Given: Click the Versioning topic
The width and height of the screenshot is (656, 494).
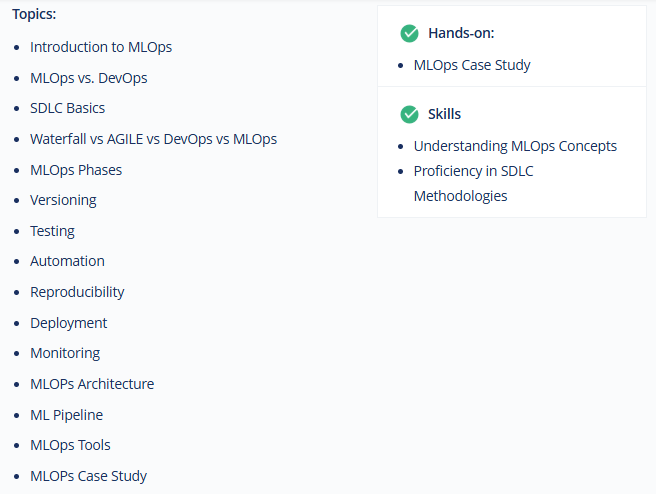Looking at the screenshot, I should pyautogui.click(x=63, y=200).
